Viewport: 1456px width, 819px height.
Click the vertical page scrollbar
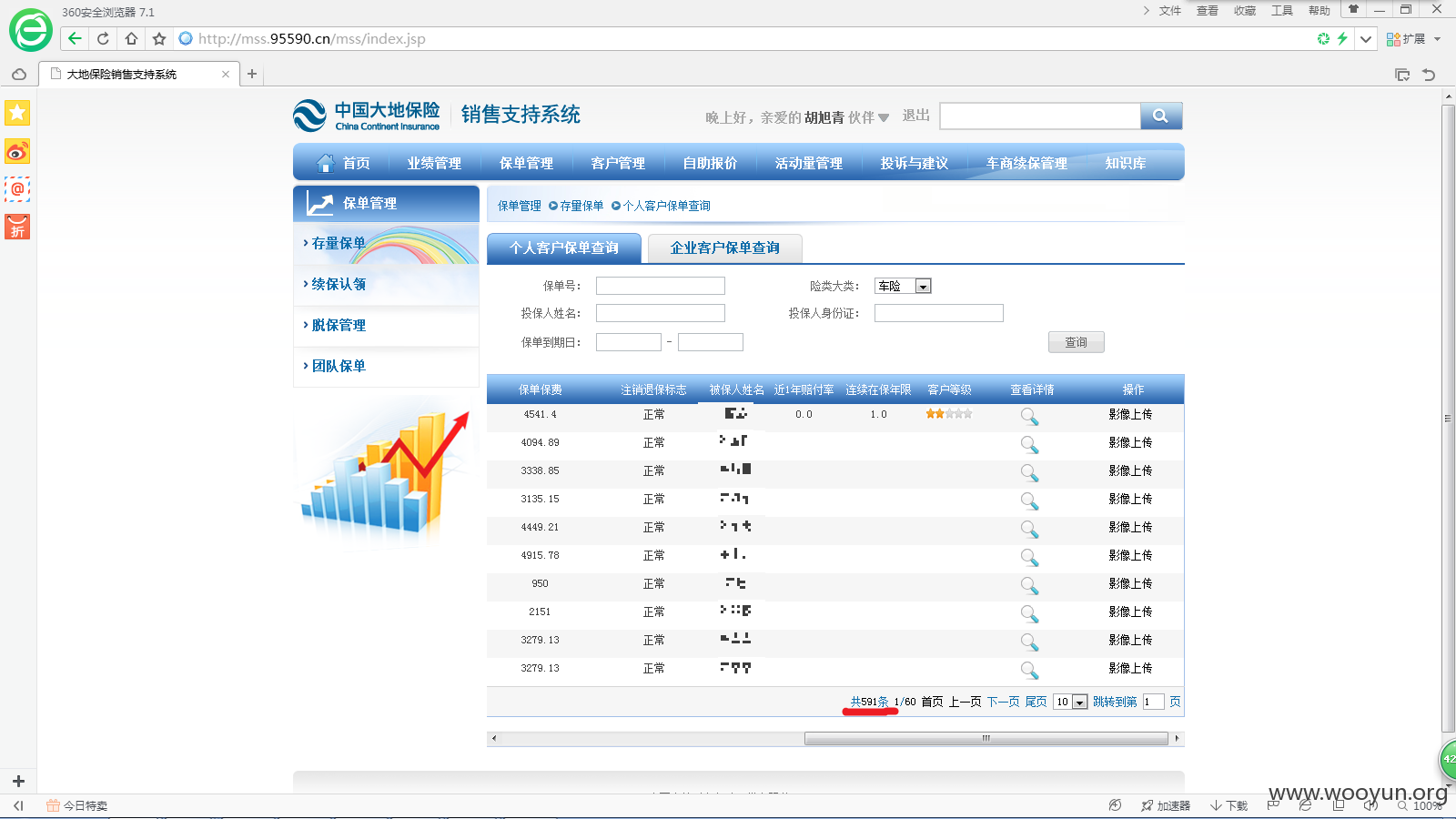point(1448,419)
